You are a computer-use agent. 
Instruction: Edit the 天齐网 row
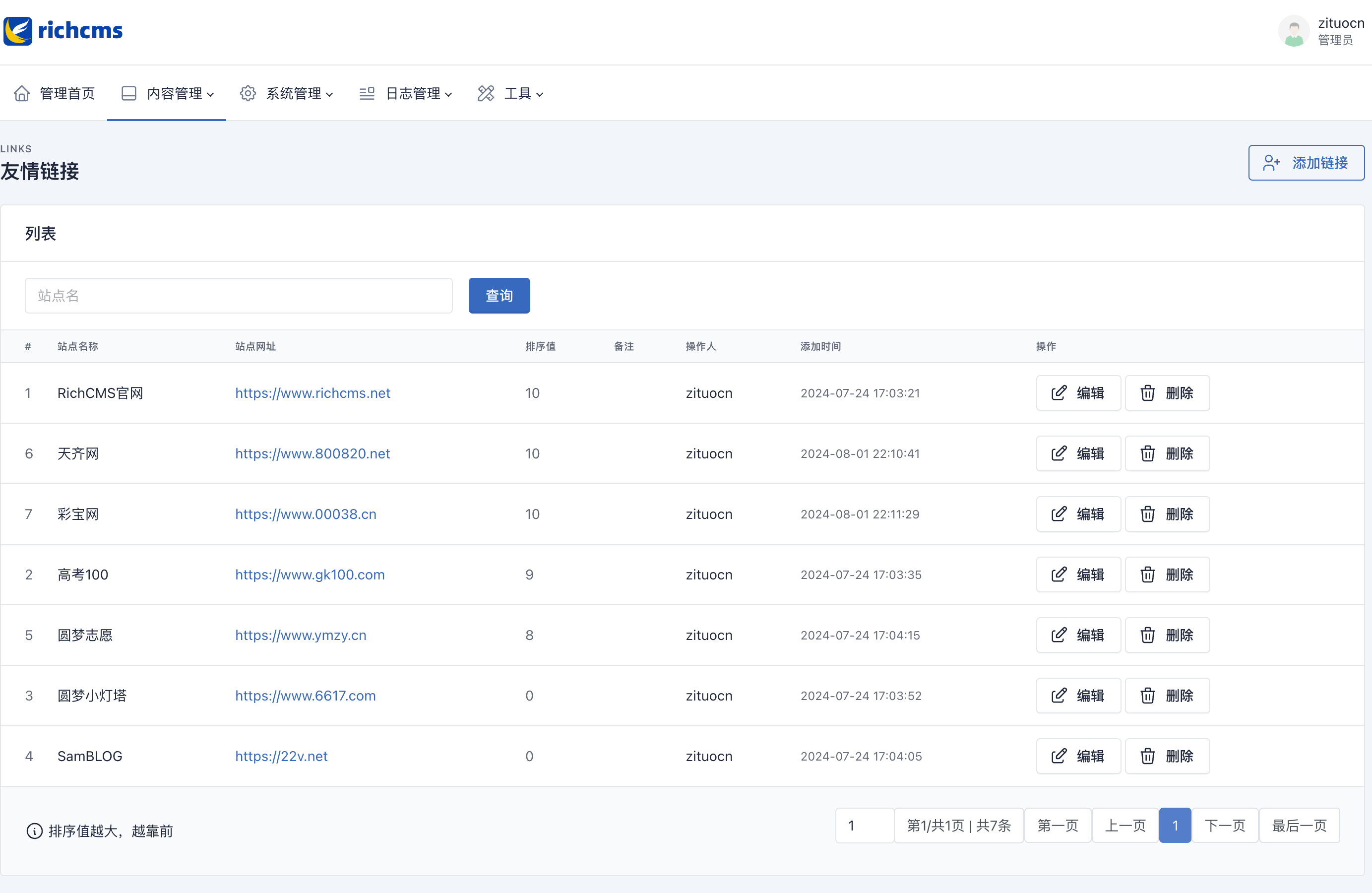tap(1078, 454)
